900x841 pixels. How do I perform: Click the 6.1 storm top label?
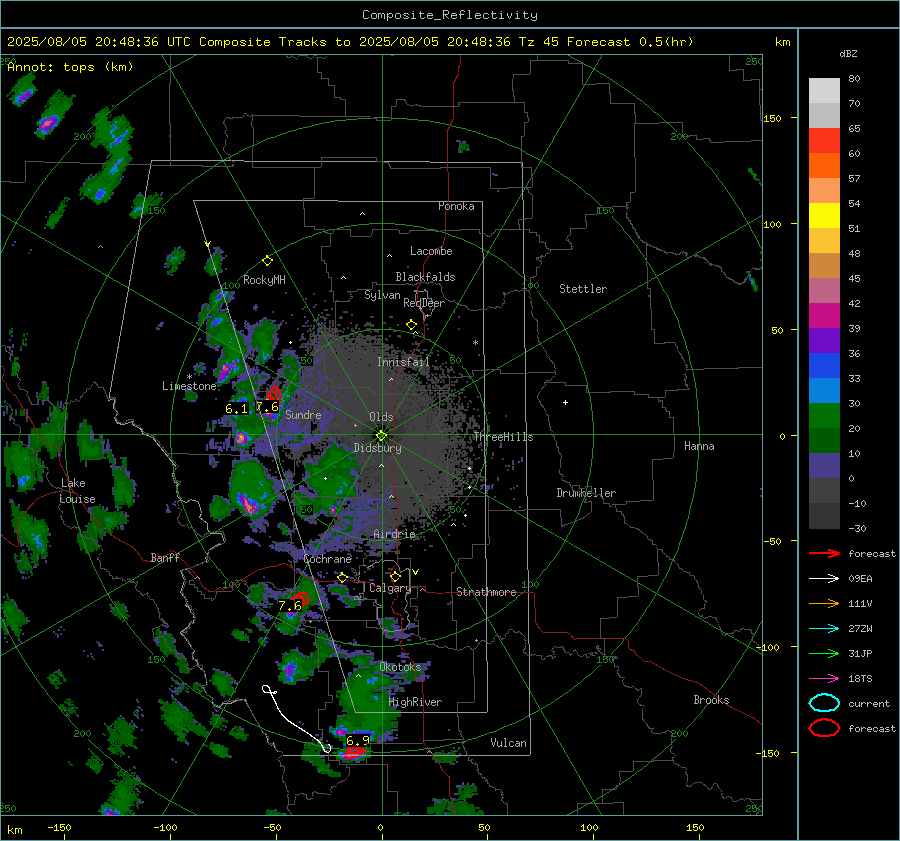click(236, 409)
